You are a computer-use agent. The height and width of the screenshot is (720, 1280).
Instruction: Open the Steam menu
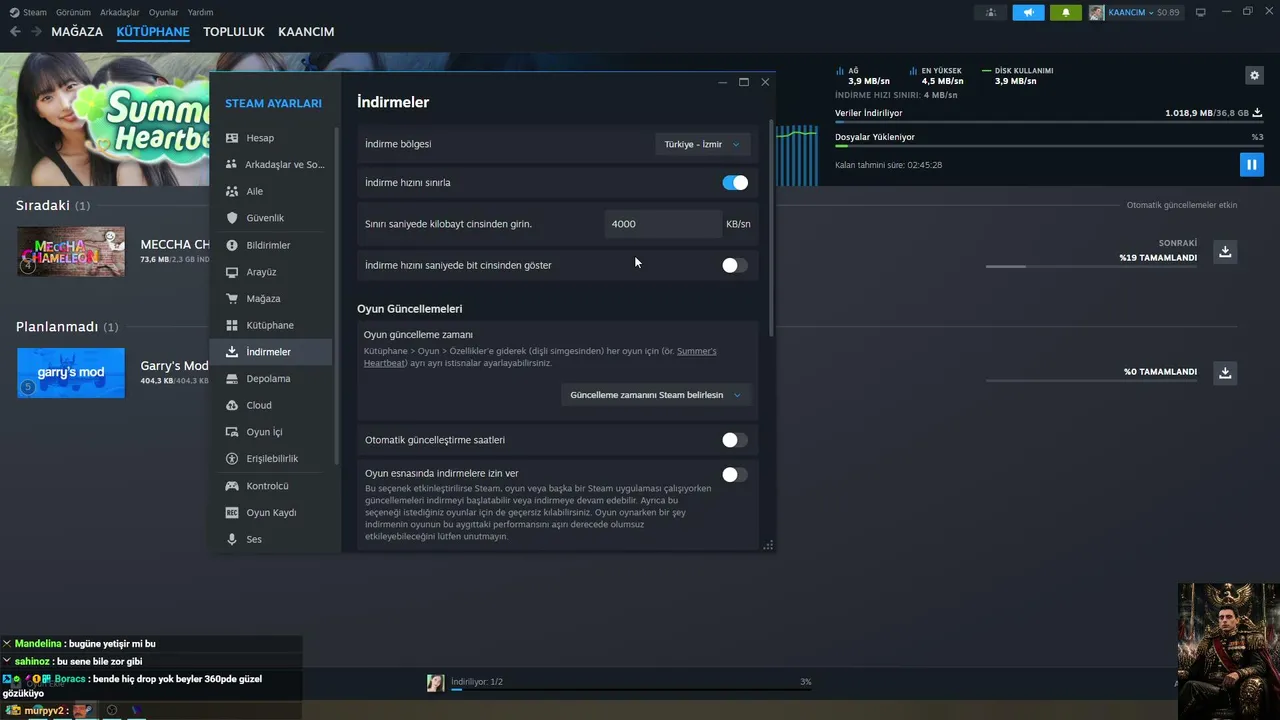(28, 12)
